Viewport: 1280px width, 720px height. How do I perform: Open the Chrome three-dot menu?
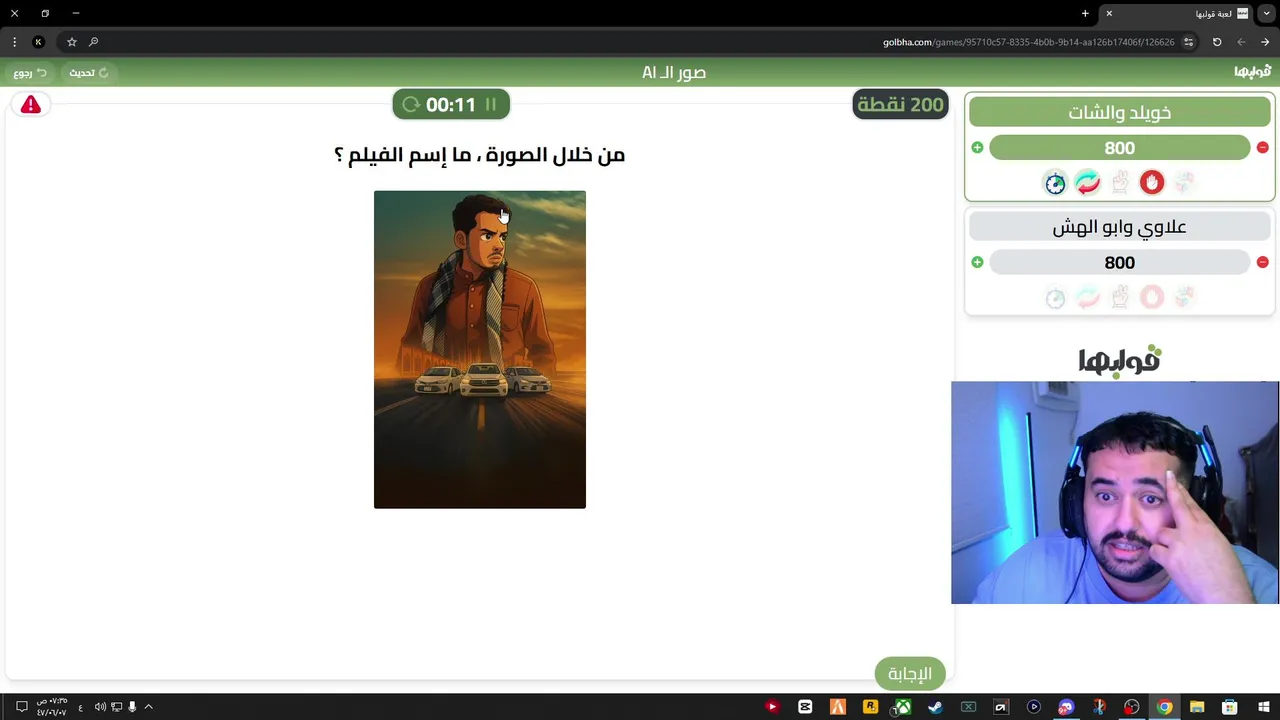14,42
